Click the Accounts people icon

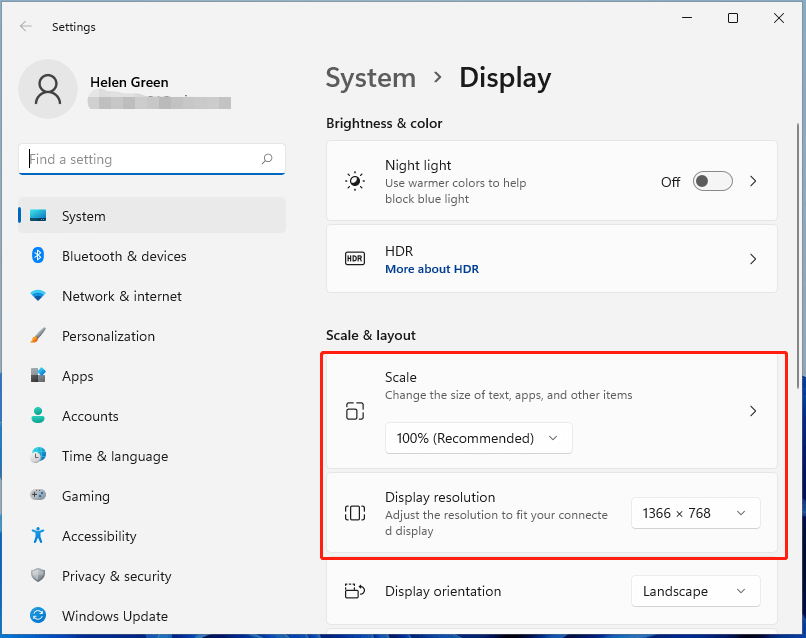click(36, 416)
